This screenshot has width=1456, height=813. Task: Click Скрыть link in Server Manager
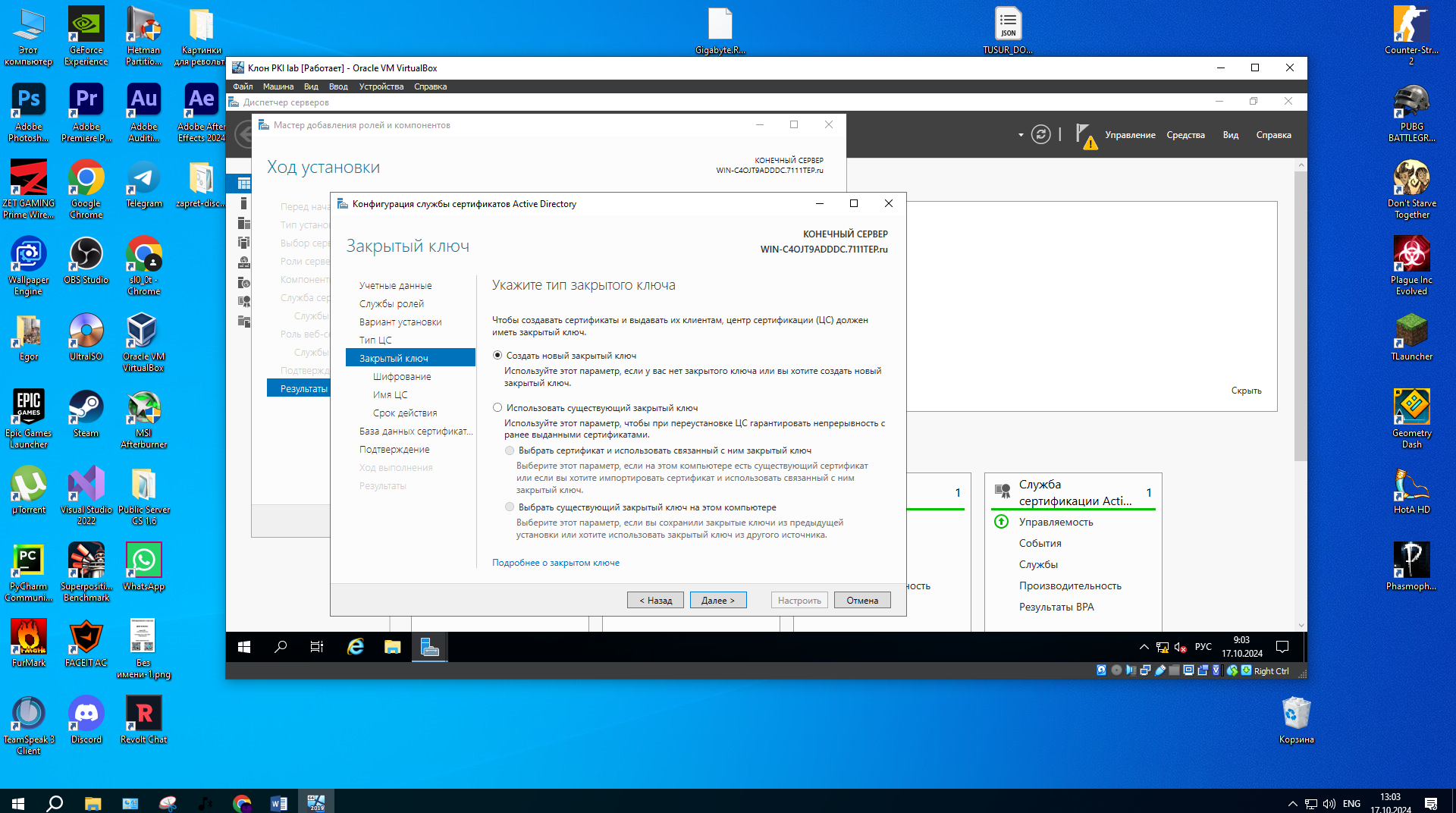click(x=1246, y=391)
